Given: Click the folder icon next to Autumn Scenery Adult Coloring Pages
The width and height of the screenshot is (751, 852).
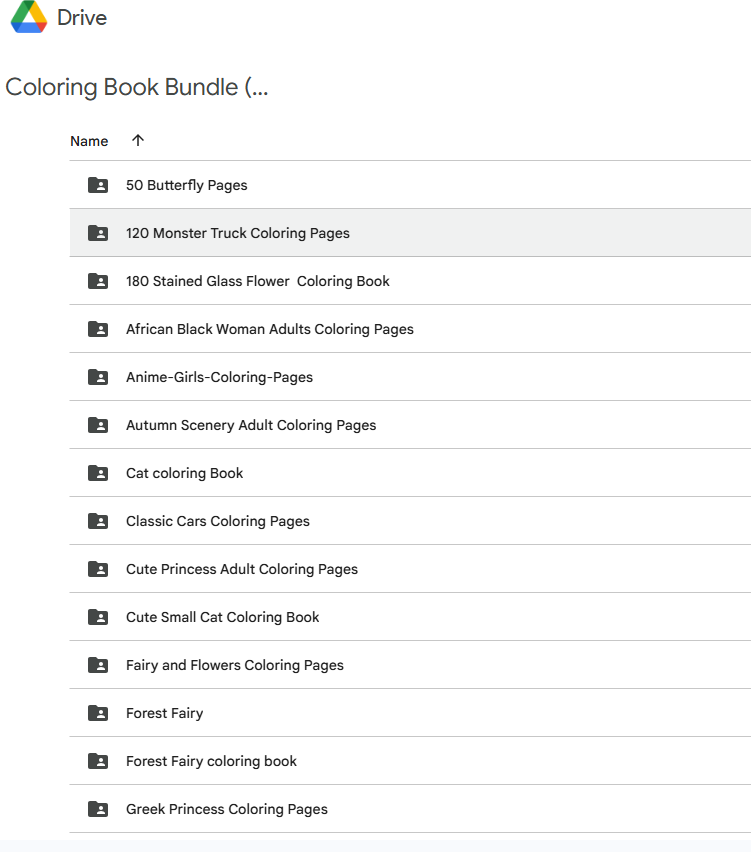Looking at the screenshot, I should 97,425.
